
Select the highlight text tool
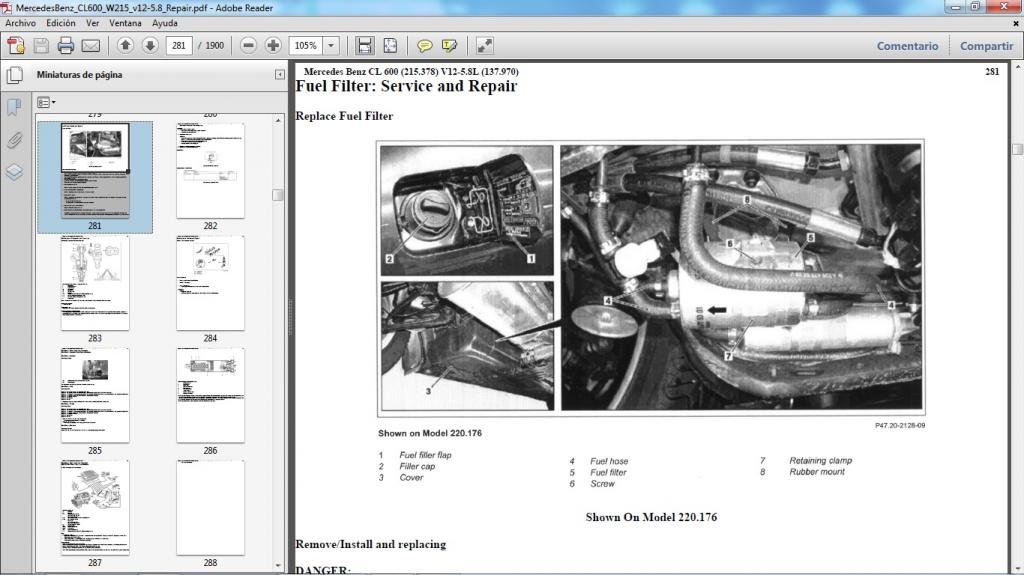click(450, 45)
